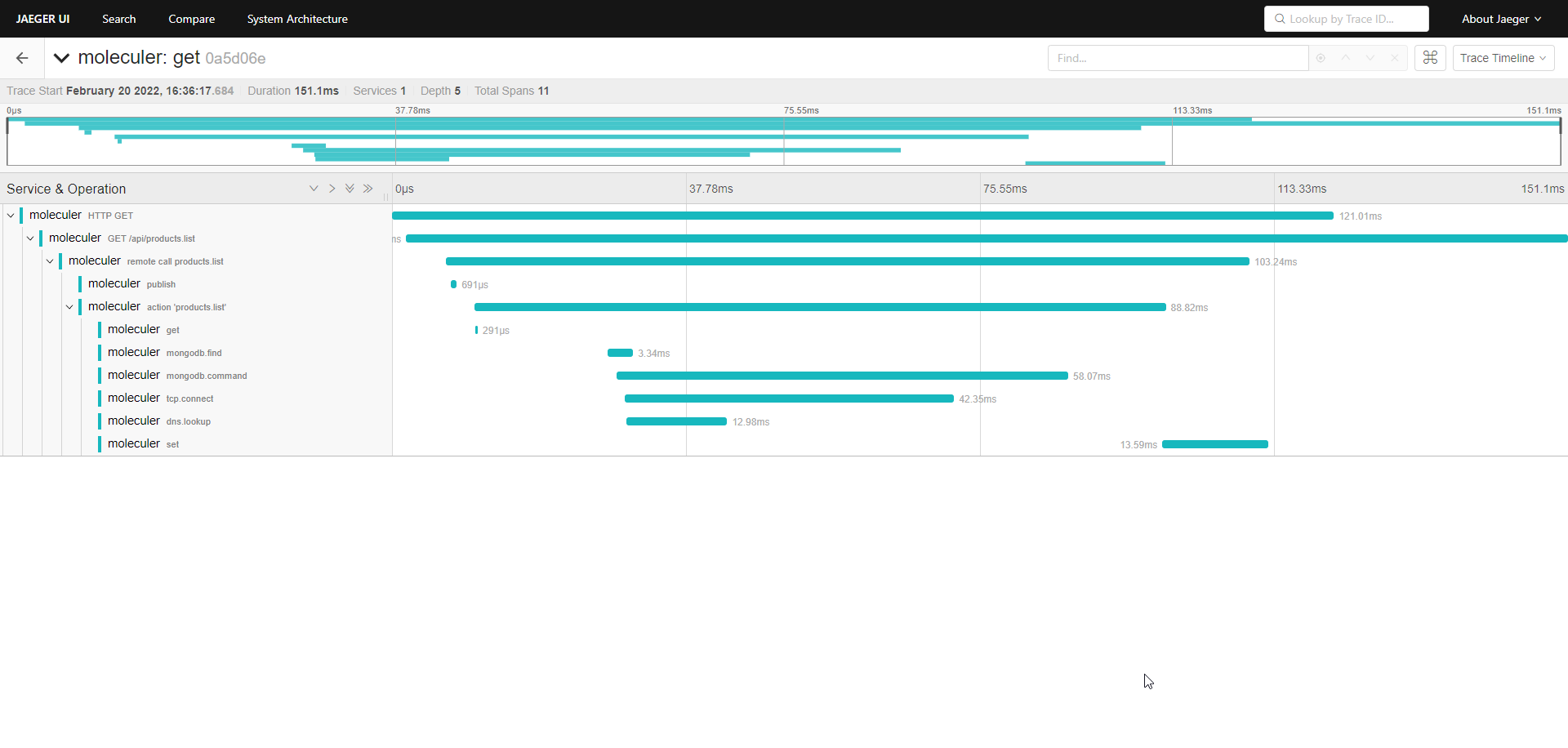Click the Total Spans 11 text
This screenshot has height=748, width=1568.
pos(512,91)
